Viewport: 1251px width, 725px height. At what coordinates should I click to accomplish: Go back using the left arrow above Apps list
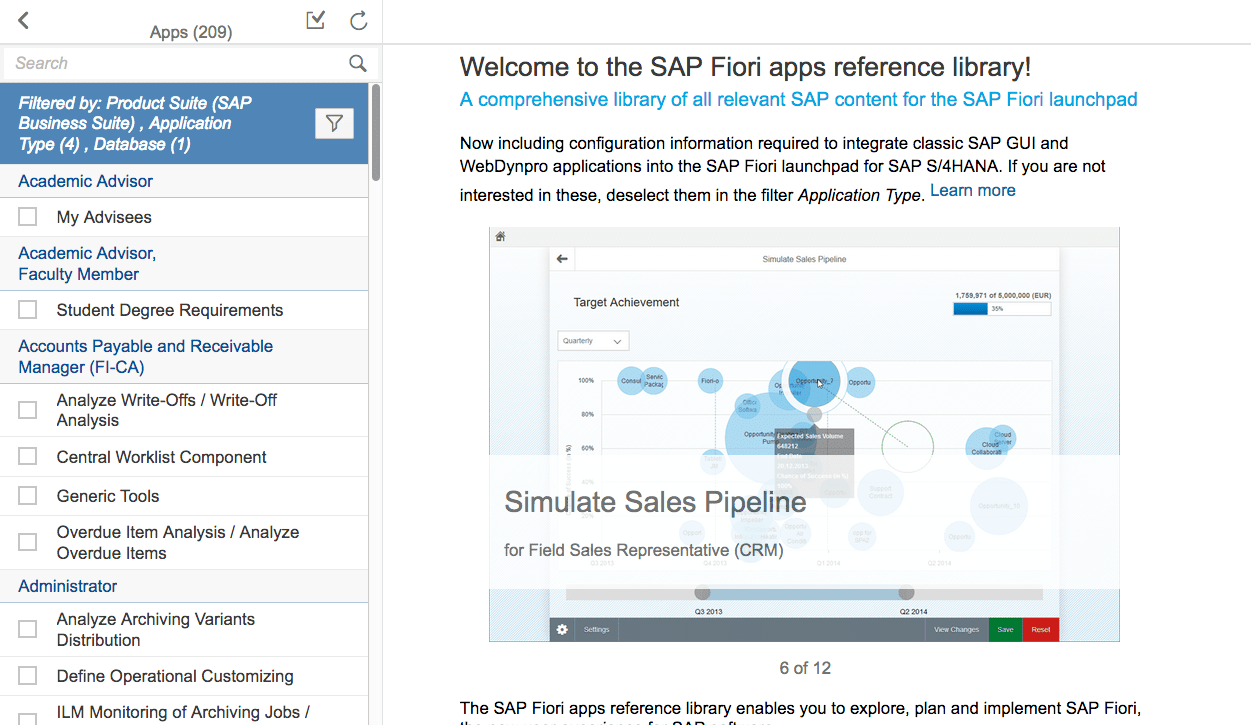pos(24,20)
